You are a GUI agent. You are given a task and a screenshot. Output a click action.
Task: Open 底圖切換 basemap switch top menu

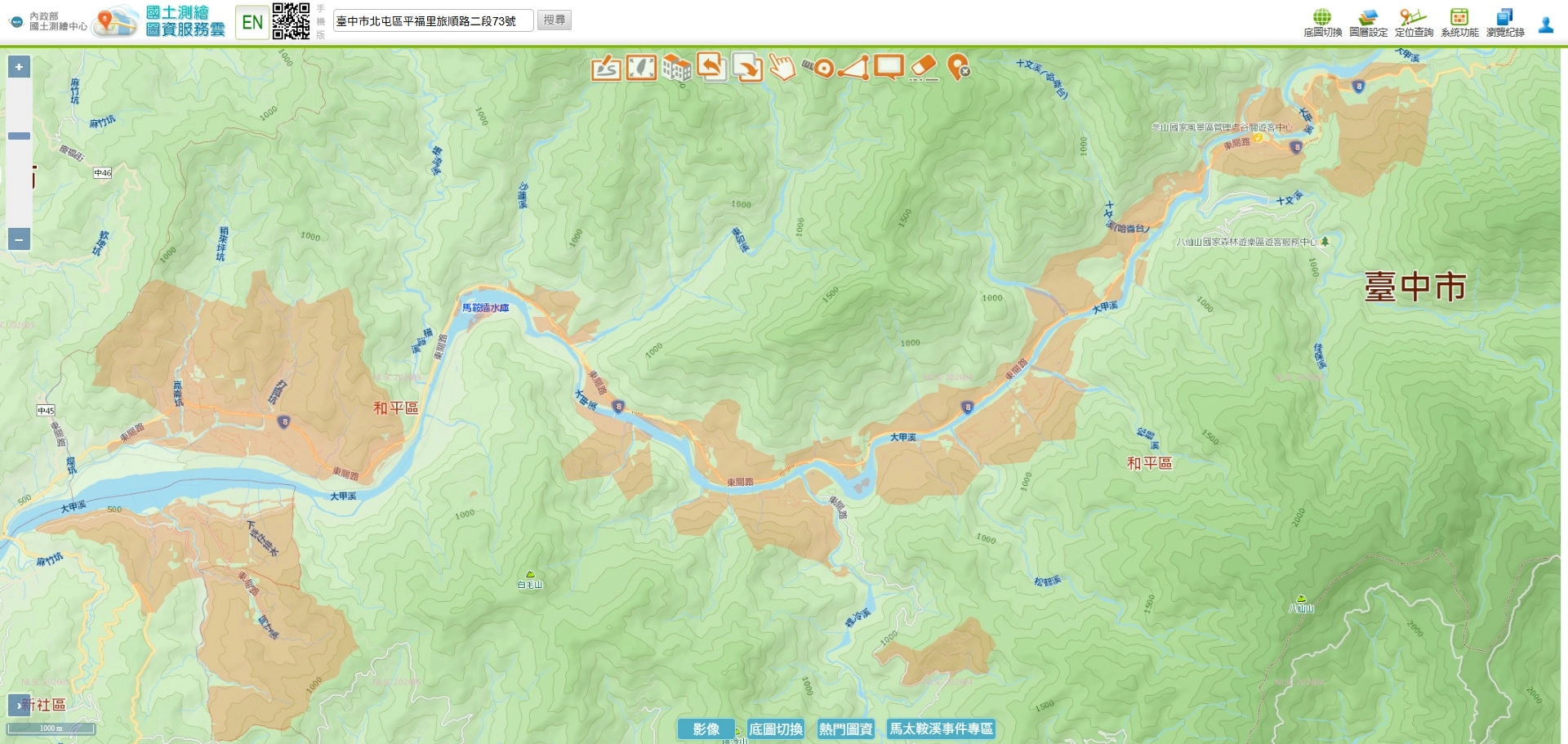1322,23
